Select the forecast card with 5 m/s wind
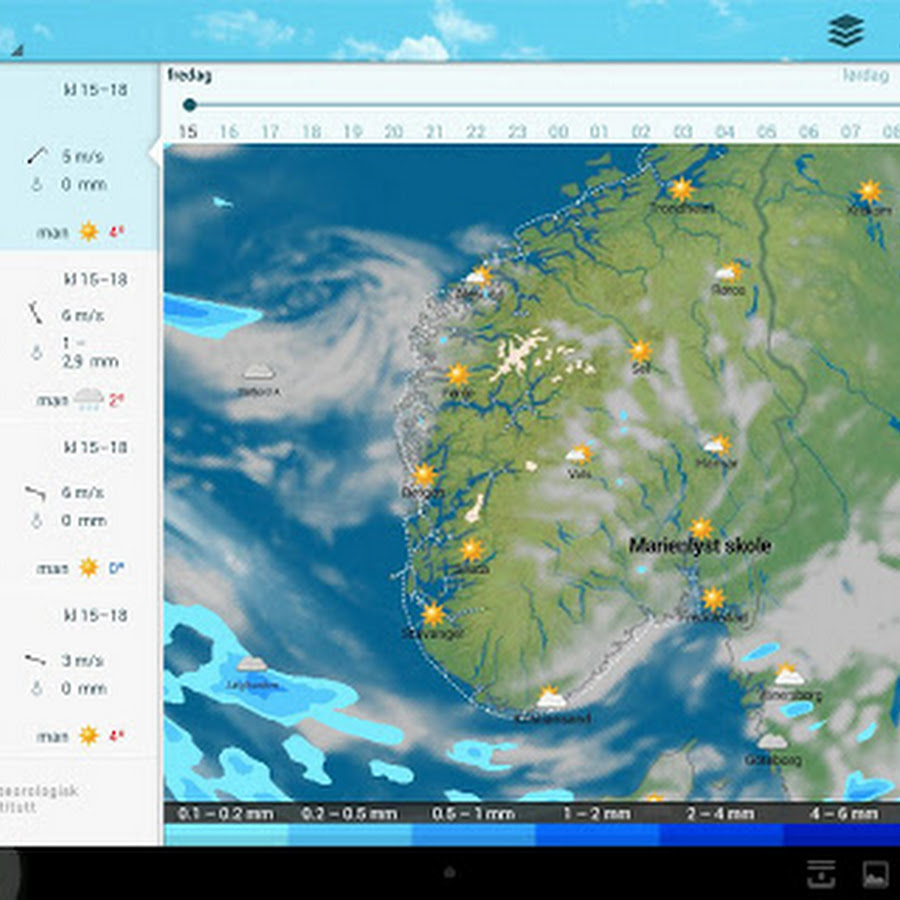Image resolution: width=900 pixels, height=900 pixels. pyautogui.click(x=79, y=157)
